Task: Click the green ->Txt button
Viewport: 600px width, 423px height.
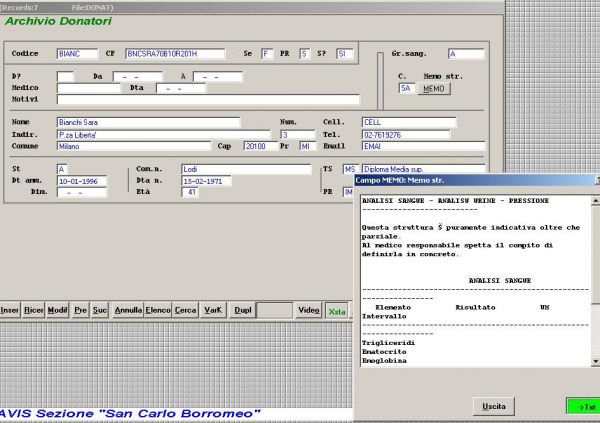Action: point(584,407)
